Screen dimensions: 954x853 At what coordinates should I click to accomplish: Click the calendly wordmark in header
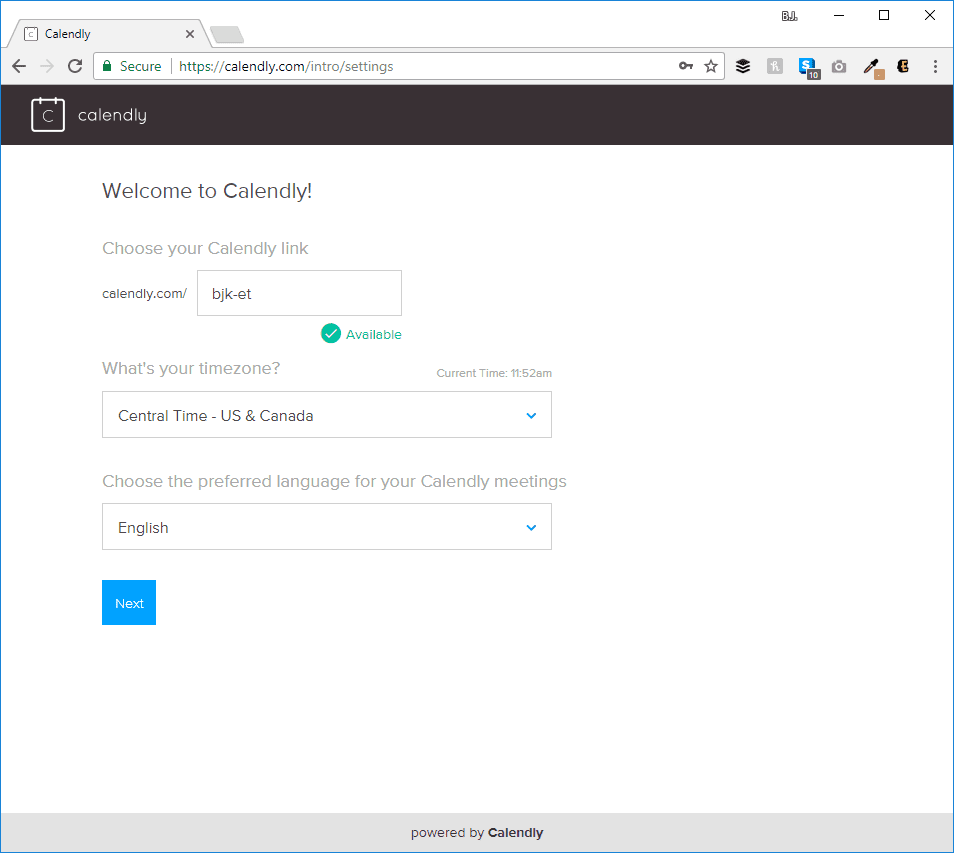click(113, 115)
